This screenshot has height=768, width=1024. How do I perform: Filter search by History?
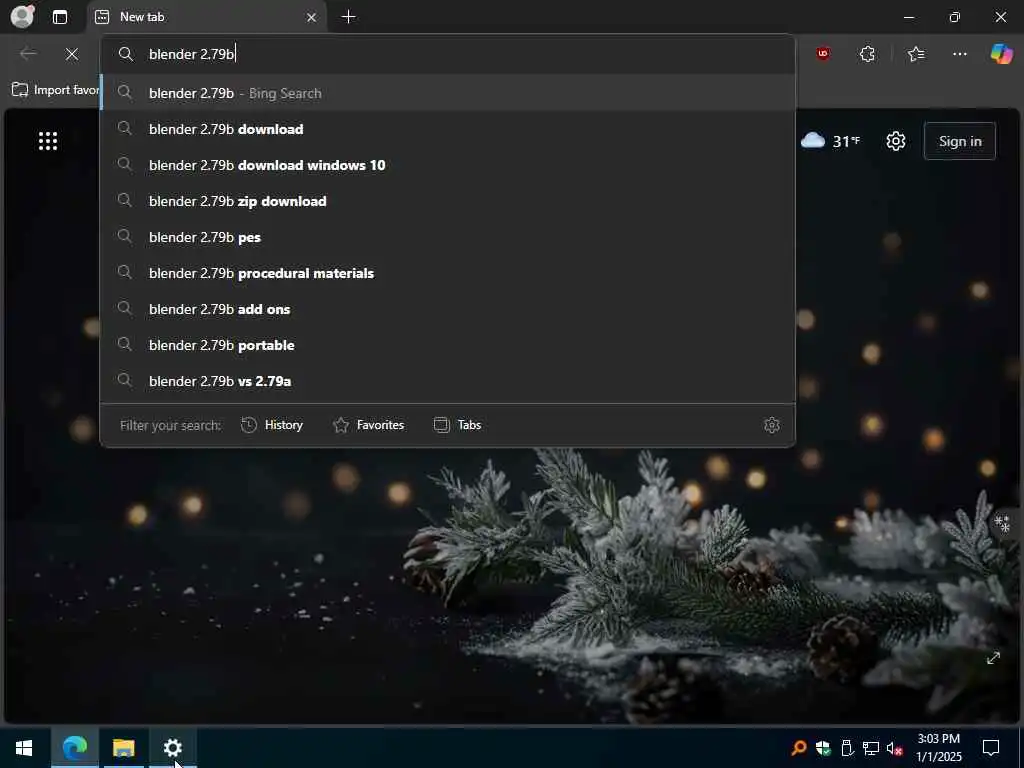[x=272, y=425]
